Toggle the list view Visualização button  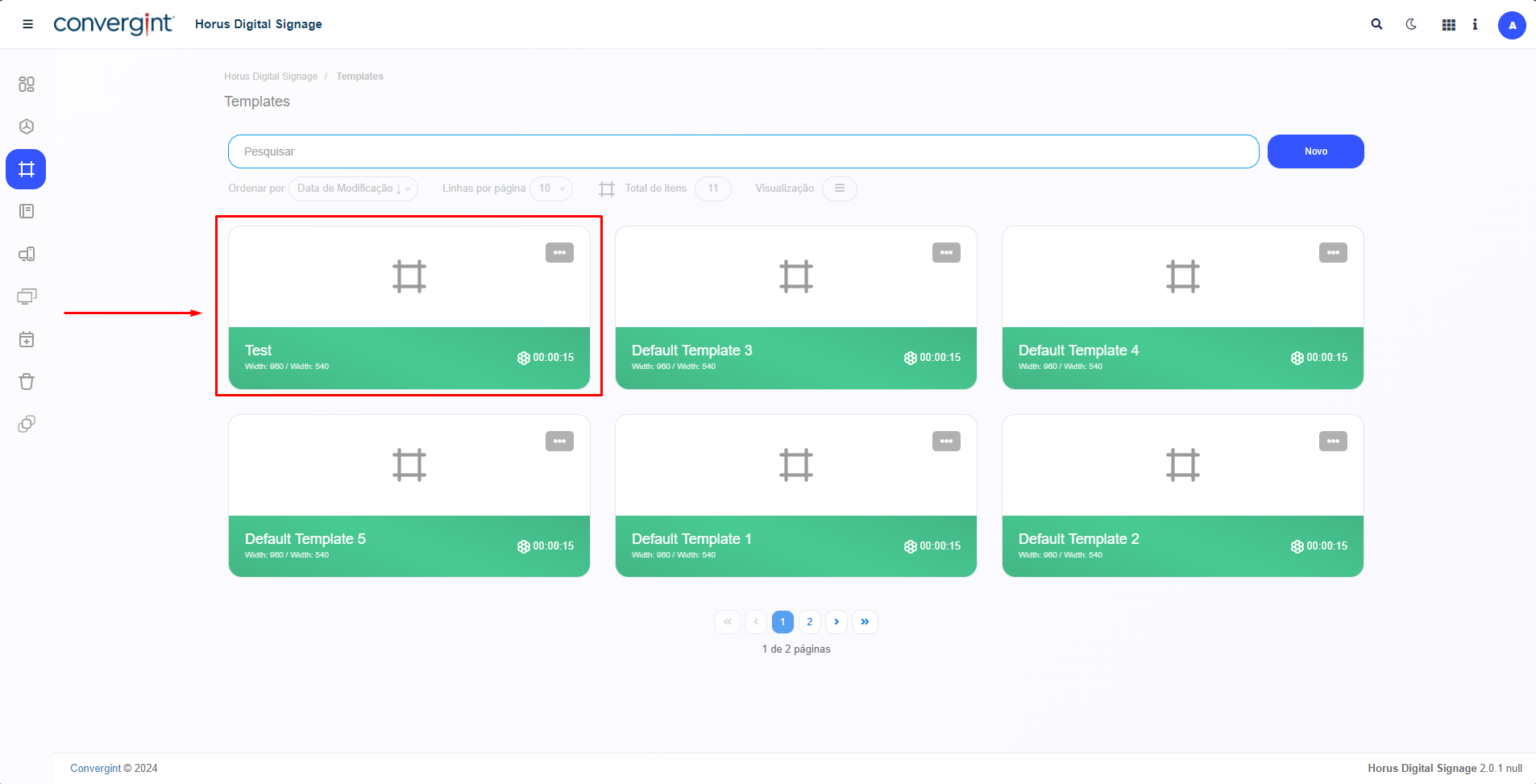839,189
